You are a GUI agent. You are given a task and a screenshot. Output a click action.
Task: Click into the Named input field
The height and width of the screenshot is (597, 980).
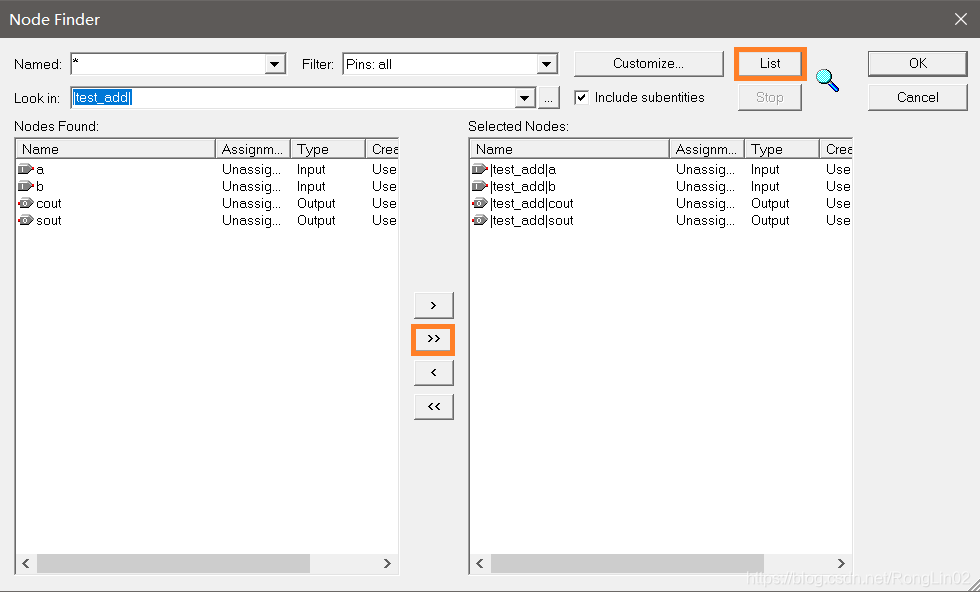click(x=168, y=64)
